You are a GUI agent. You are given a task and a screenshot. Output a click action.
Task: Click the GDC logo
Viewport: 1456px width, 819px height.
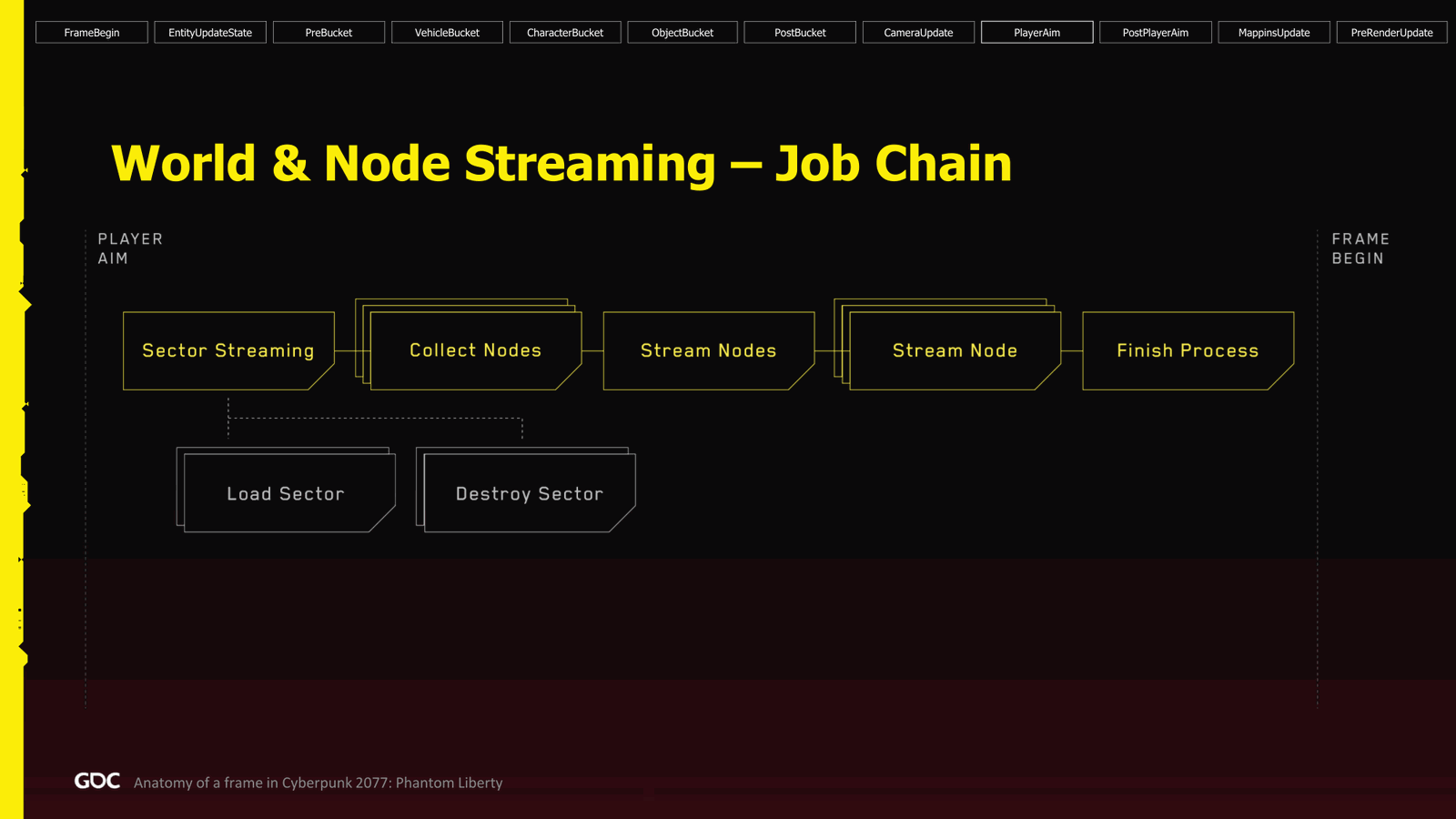pos(97,781)
